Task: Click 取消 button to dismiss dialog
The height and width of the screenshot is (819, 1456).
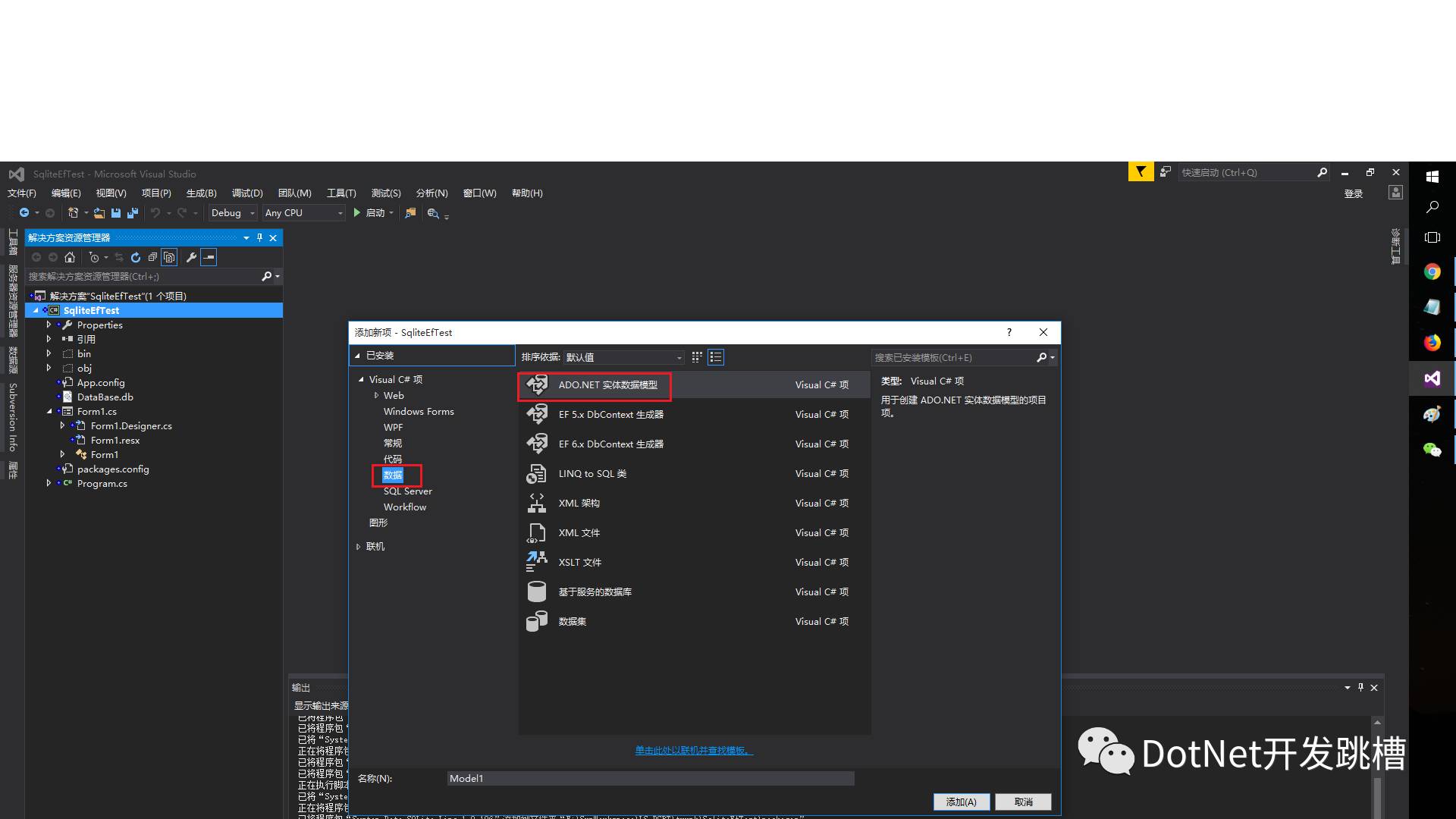Action: point(1024,801)
